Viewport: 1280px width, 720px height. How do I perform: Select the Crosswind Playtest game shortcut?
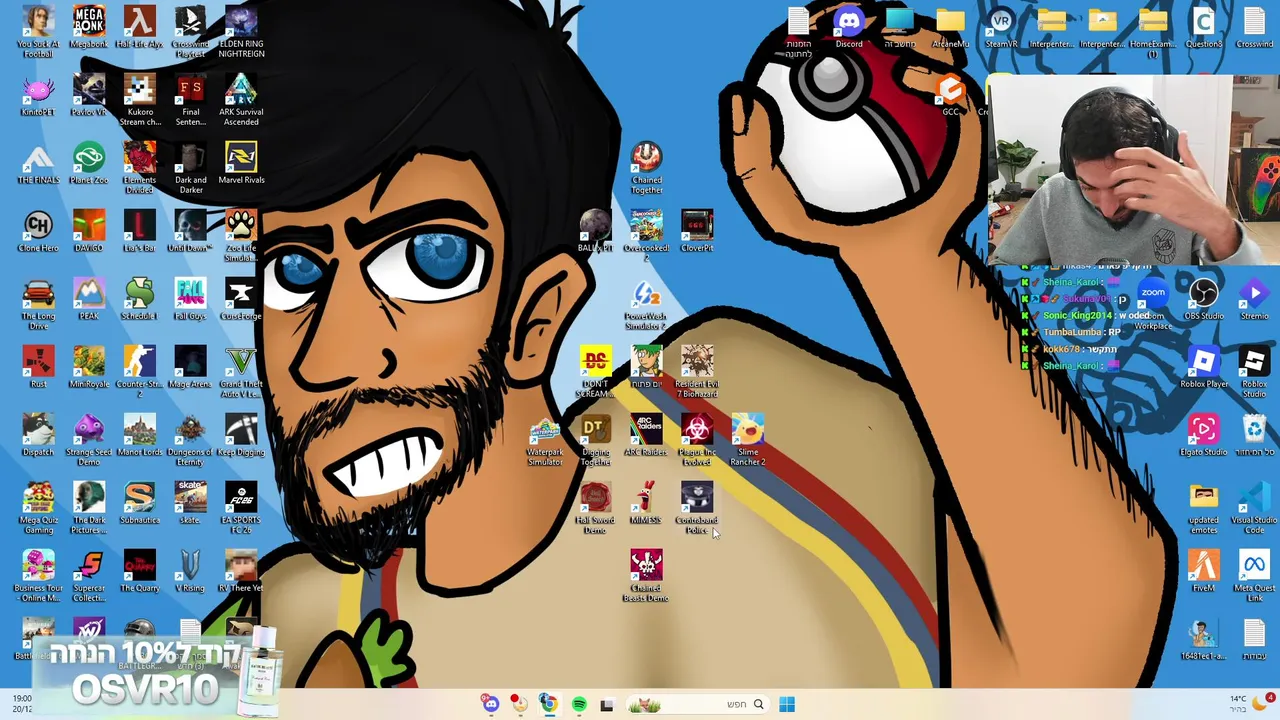click(190, 32)
